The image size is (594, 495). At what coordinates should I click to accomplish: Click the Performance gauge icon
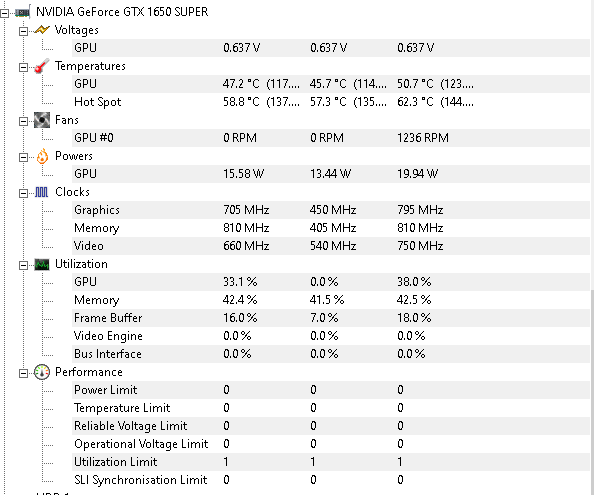pos(42,372)
